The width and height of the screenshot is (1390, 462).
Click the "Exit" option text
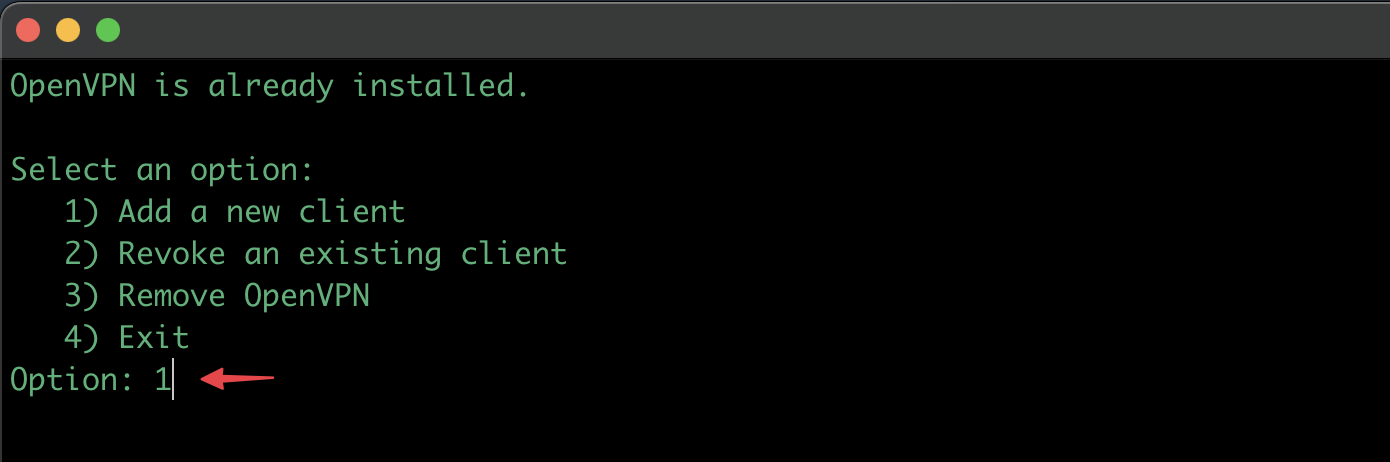pyautogui.click(x=154, y=338)
